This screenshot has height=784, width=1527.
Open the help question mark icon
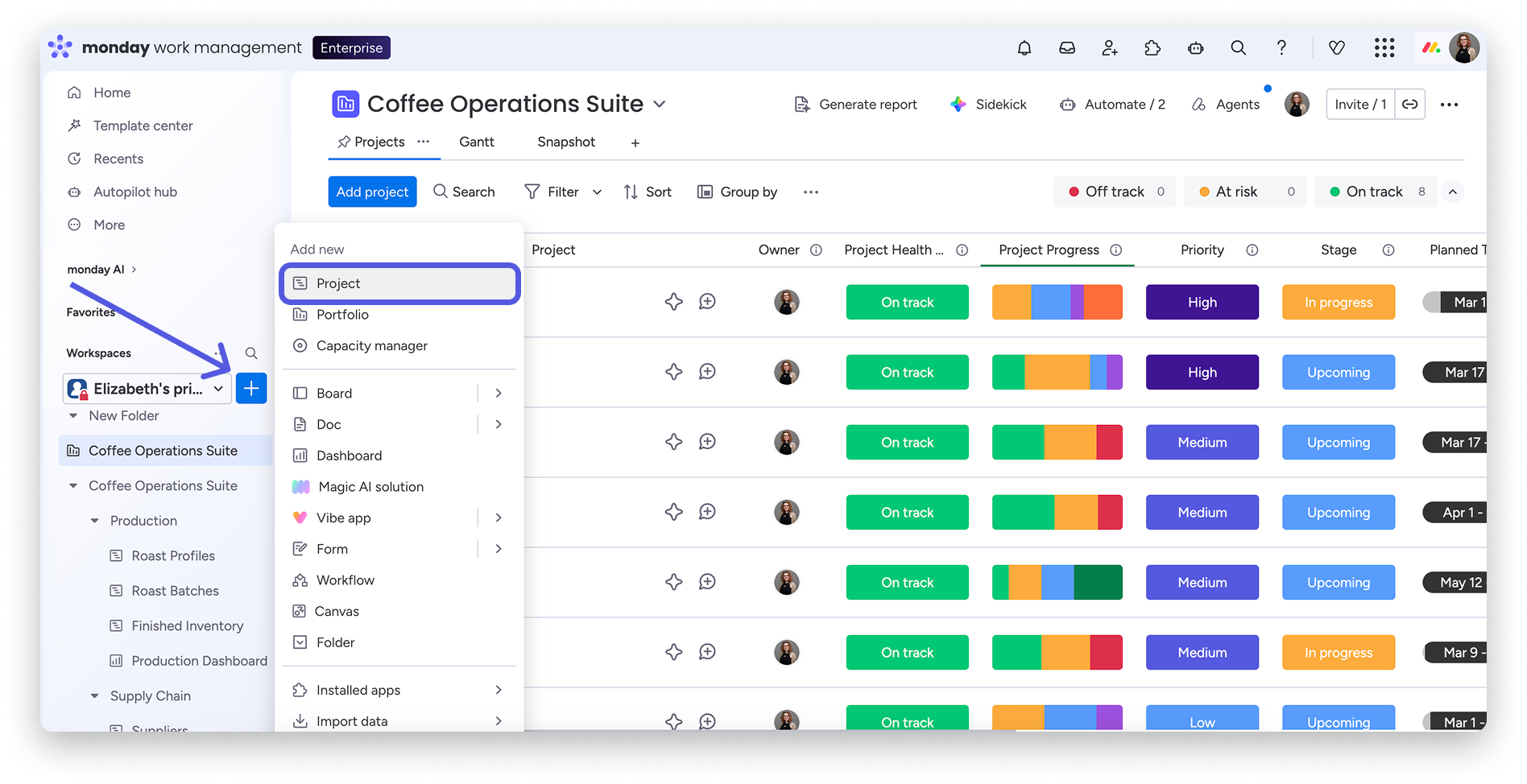point(1281,48)
